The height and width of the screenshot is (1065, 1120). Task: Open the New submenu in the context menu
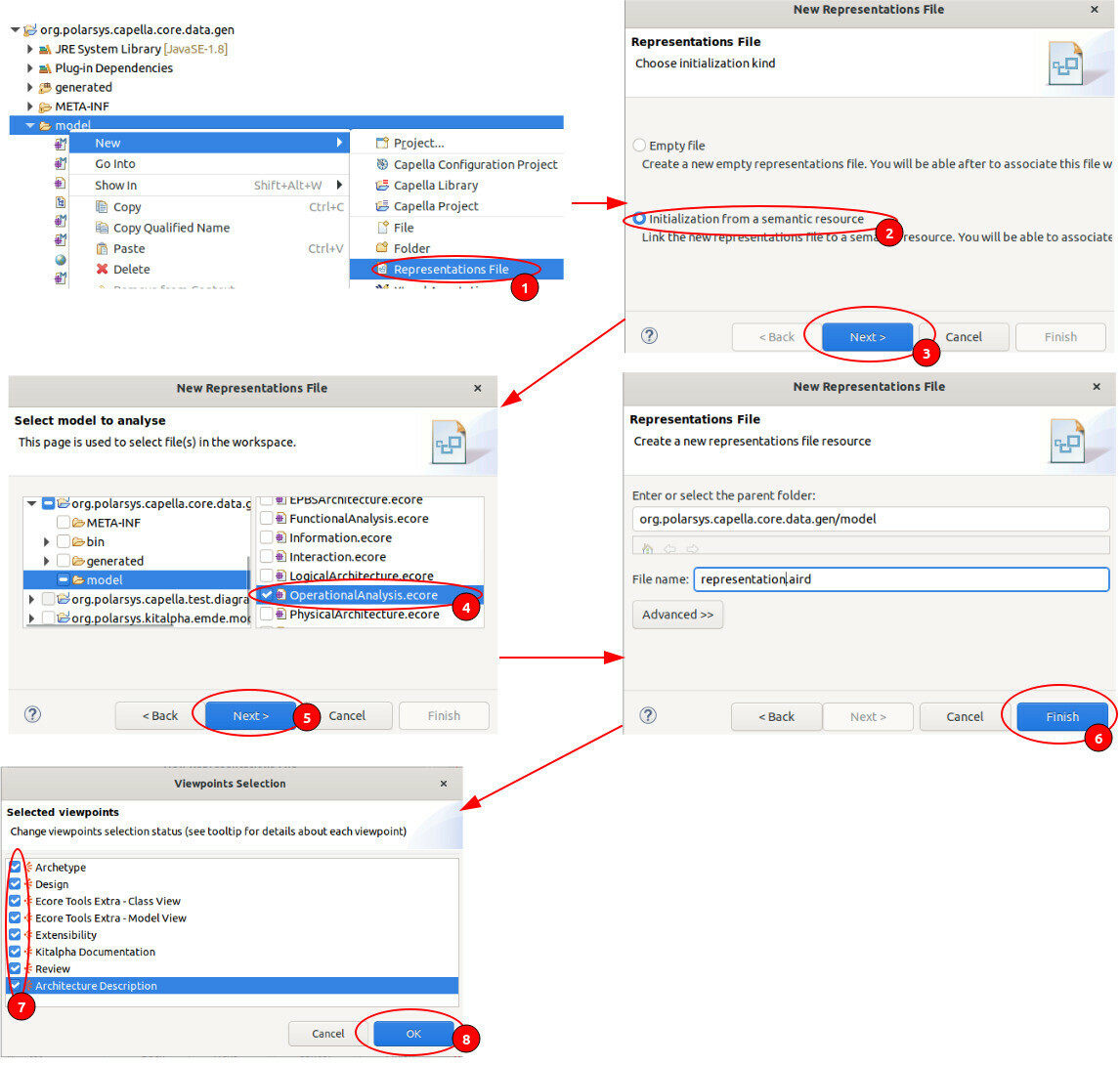click(x=209, y=143)
